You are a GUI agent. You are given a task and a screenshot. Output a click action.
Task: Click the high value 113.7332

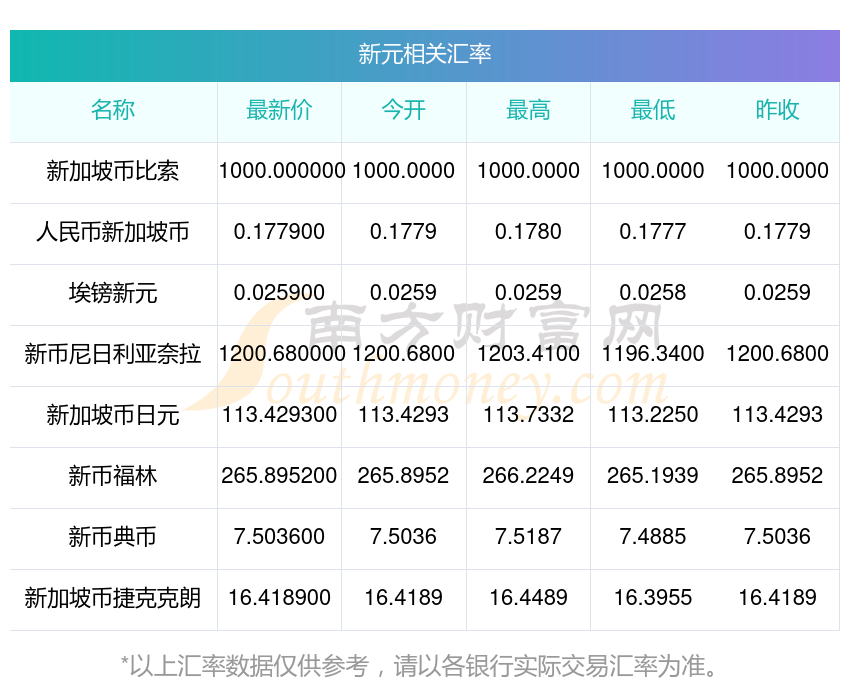pos(528,415)
